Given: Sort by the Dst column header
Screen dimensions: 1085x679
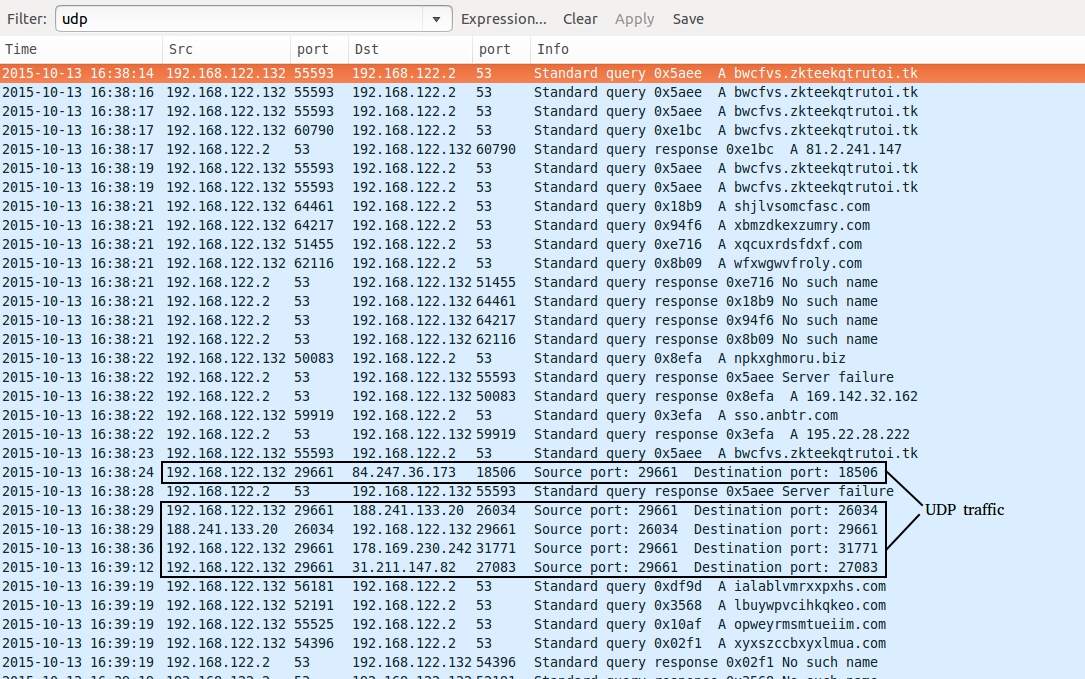Looking at the screenshot, I should [410, 49].
